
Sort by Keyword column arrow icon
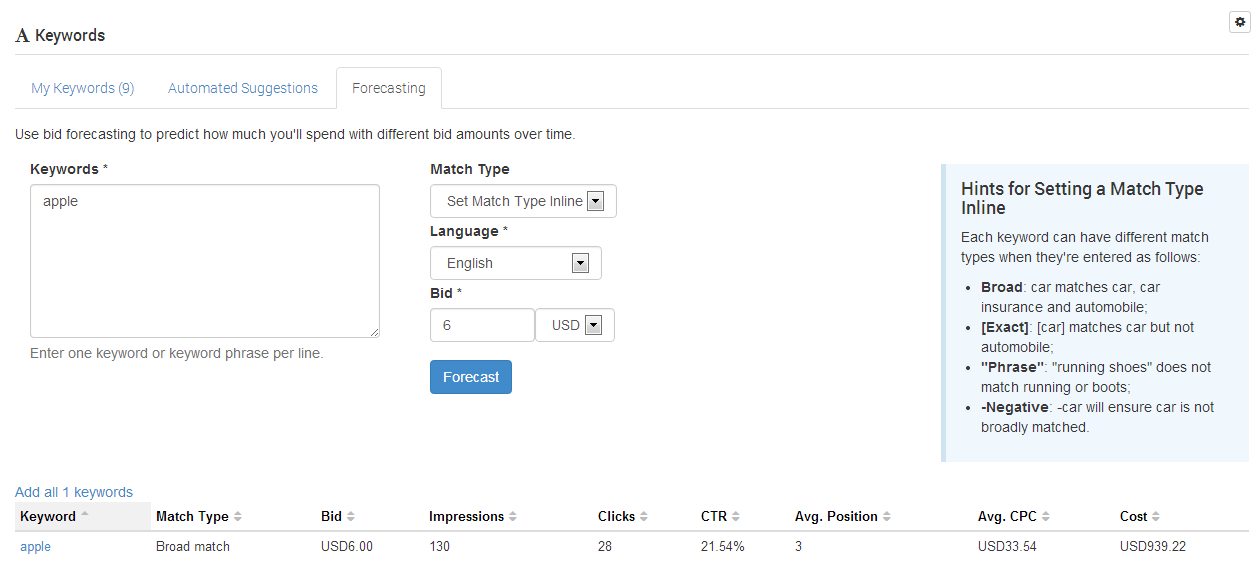tap(84, 516)
